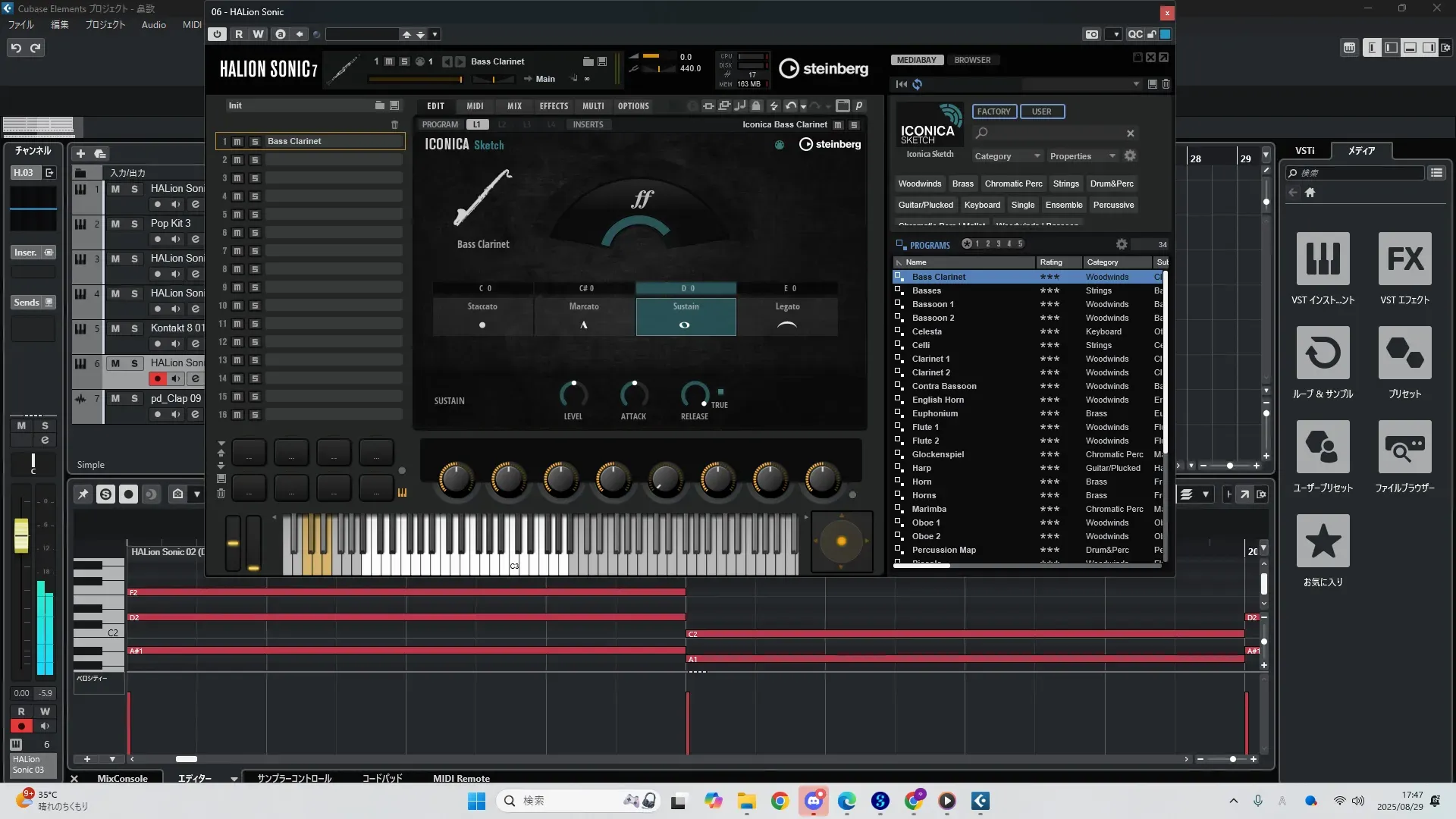This screenshot has height=819, width=1456.
Task: Switch to the EFFECTS tab
Action: [554, 106]
